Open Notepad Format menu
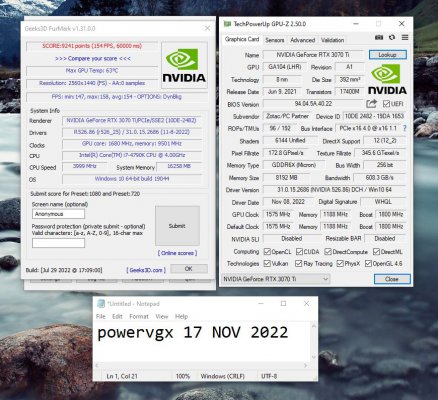 (139, 316)
